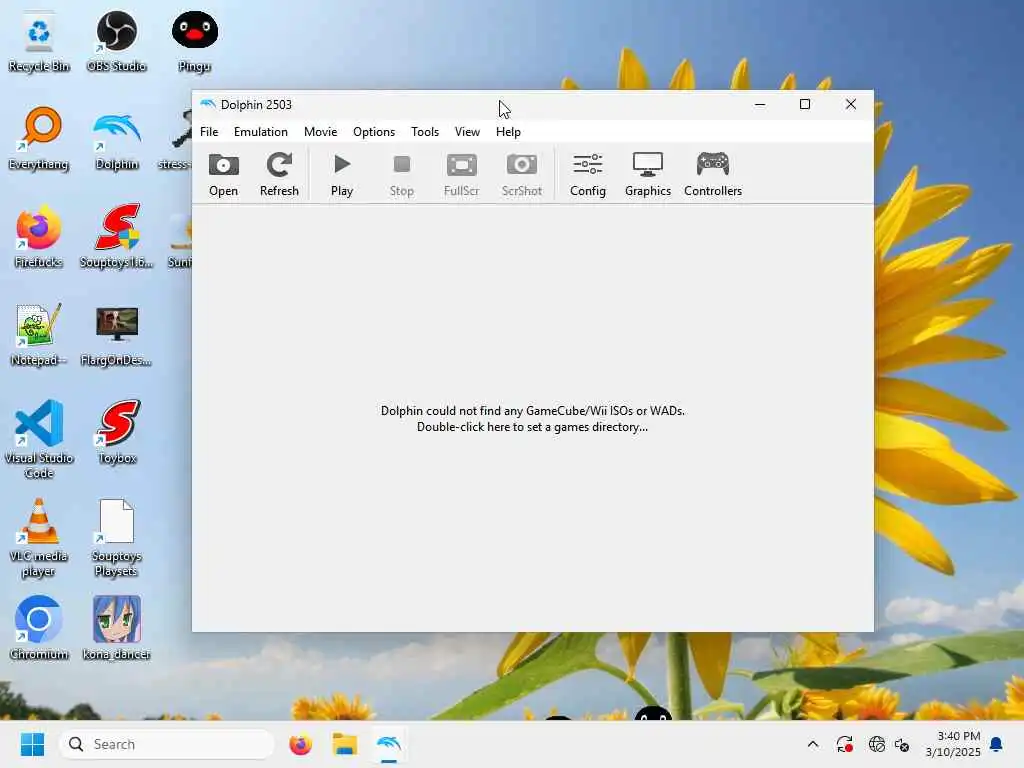The image size is (1024, 768).
Task: Select the Toybox desktop icon
Action: pos(117,432)
